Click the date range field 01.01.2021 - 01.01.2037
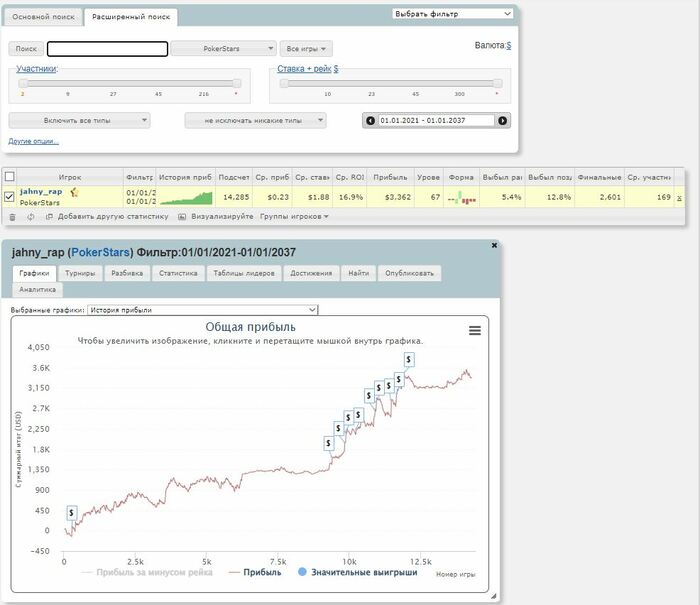Image resolution: width=700 pixels, height=605 pixels. point(436,121)
